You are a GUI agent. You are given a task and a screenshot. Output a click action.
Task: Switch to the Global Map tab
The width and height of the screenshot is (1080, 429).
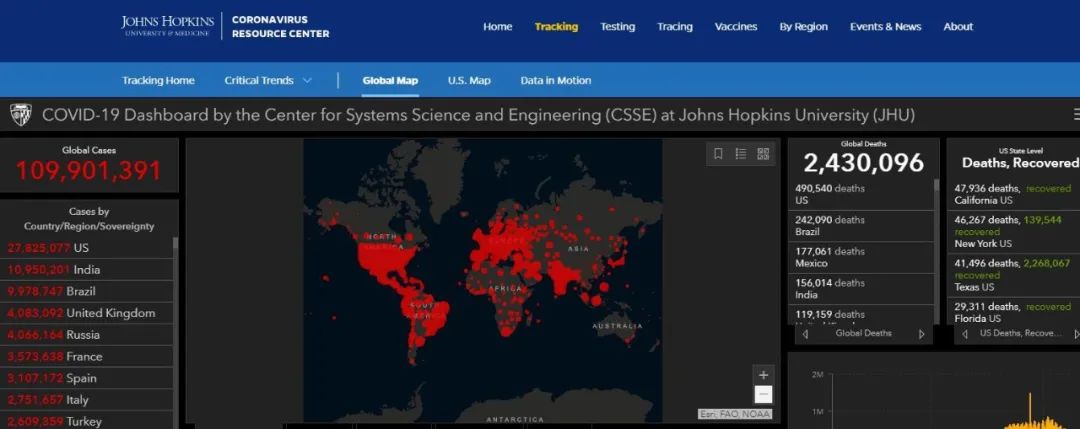[390, 81]
